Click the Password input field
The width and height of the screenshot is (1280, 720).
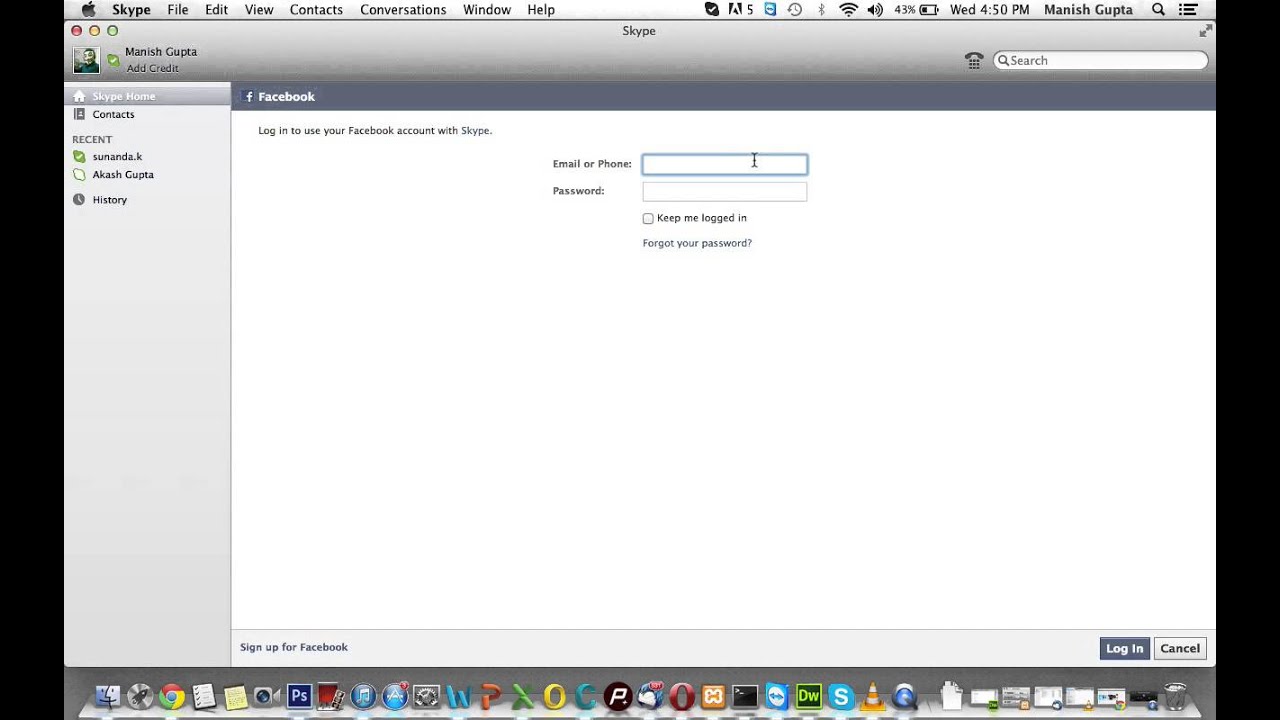[x=725, y=191]
